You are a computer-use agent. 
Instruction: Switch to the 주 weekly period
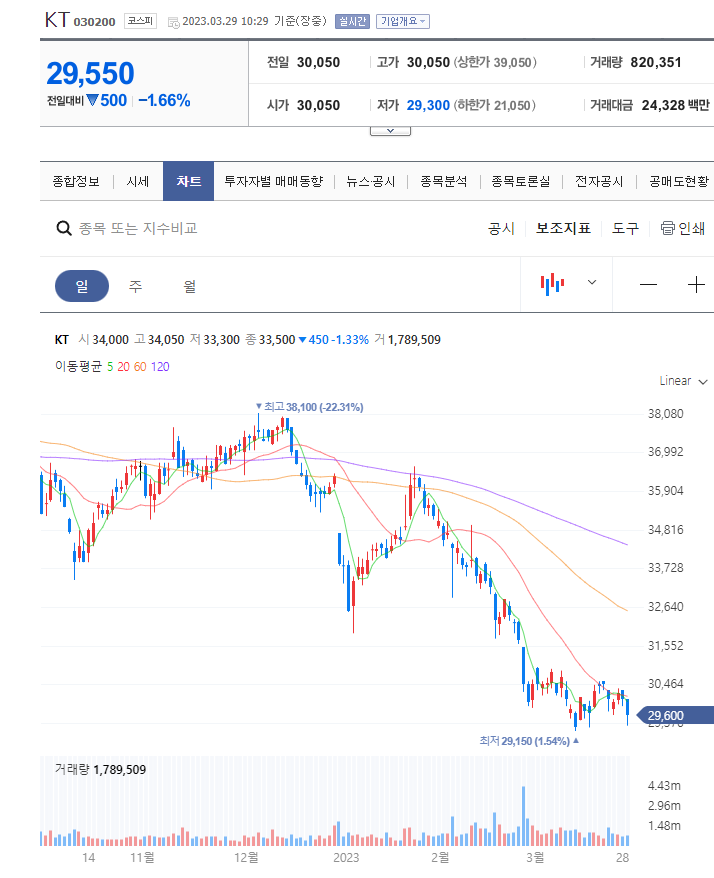(x=136, y=286)
